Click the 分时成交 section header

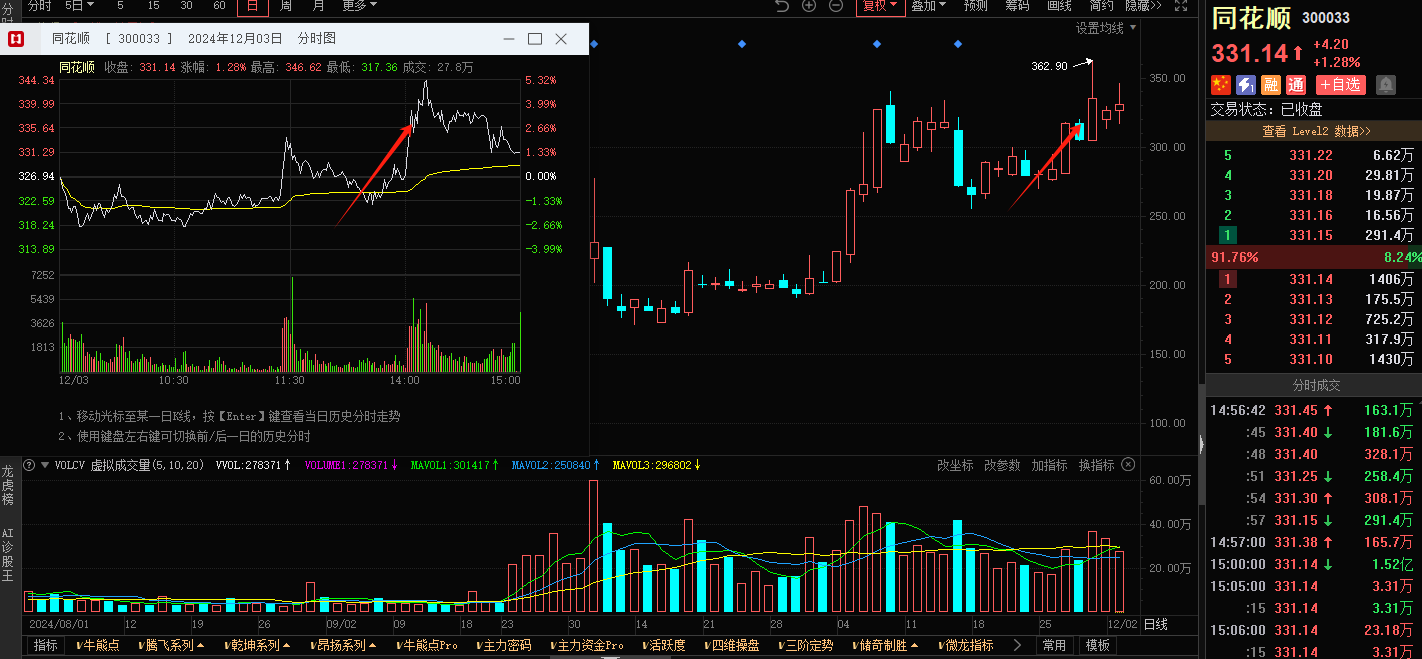coord(1316,385)
